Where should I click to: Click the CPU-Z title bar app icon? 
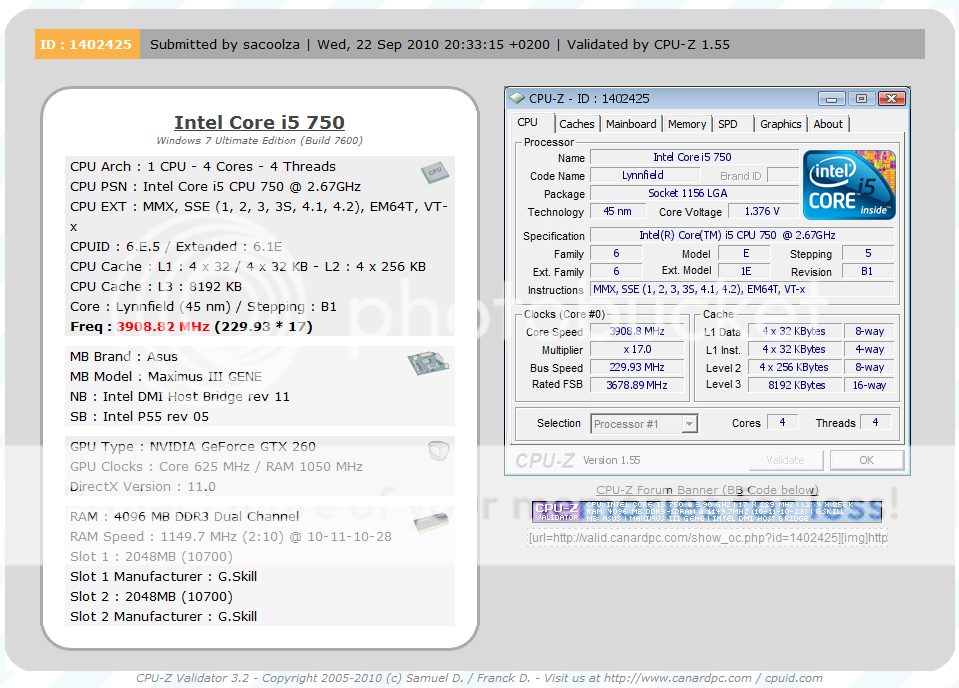coord(517,99)
